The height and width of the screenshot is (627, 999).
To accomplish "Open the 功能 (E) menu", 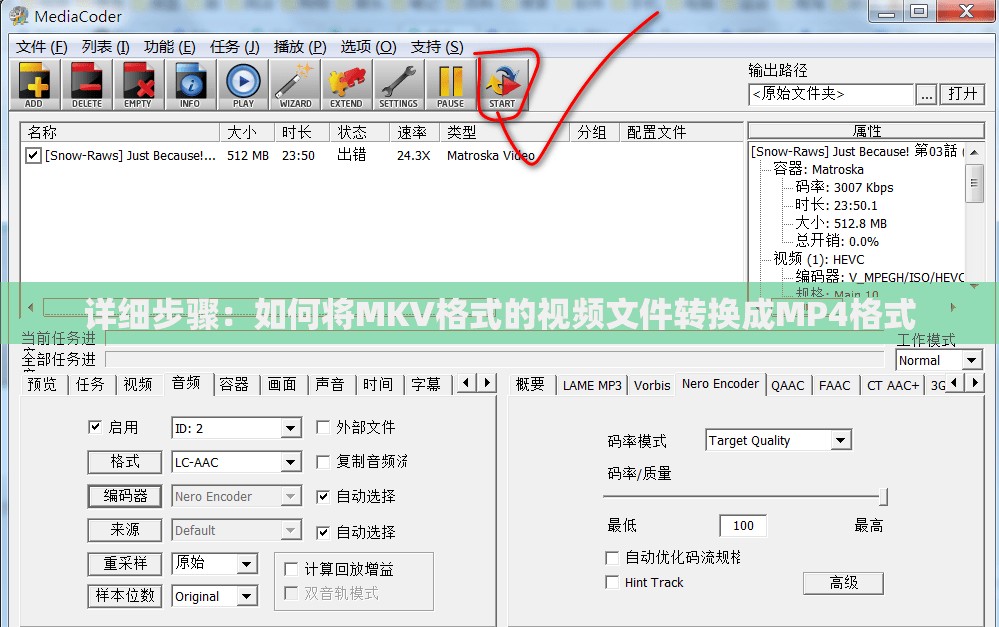I will [169, 47].
